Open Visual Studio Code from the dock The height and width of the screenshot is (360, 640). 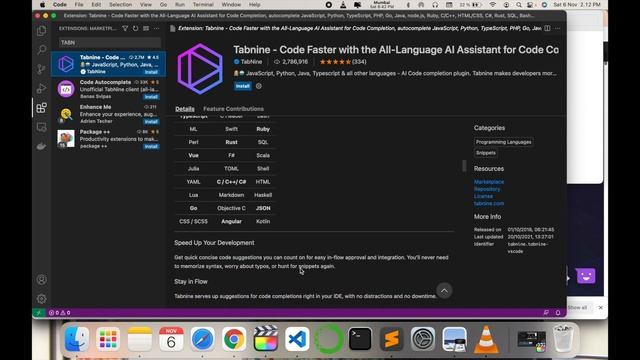tap(297, 339)
